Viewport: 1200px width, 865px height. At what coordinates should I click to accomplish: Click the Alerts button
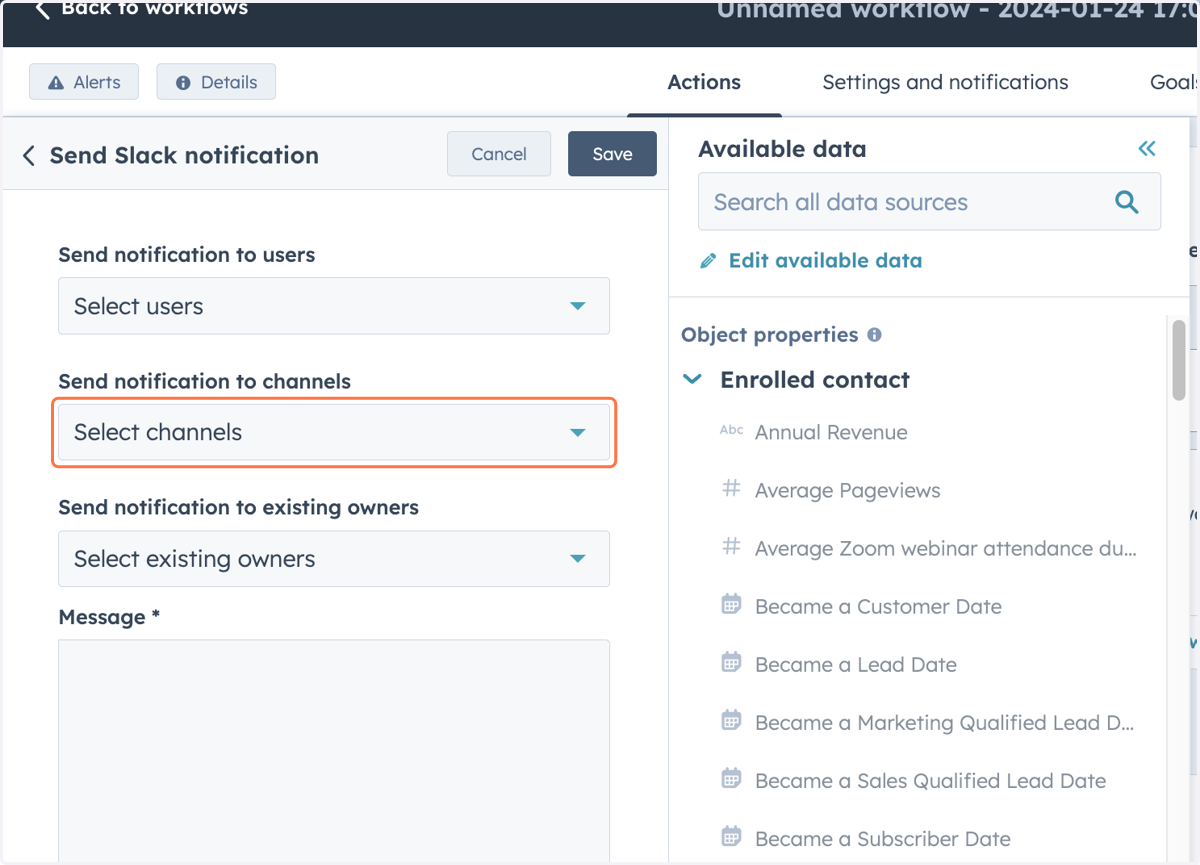click(x=84, y=82)
